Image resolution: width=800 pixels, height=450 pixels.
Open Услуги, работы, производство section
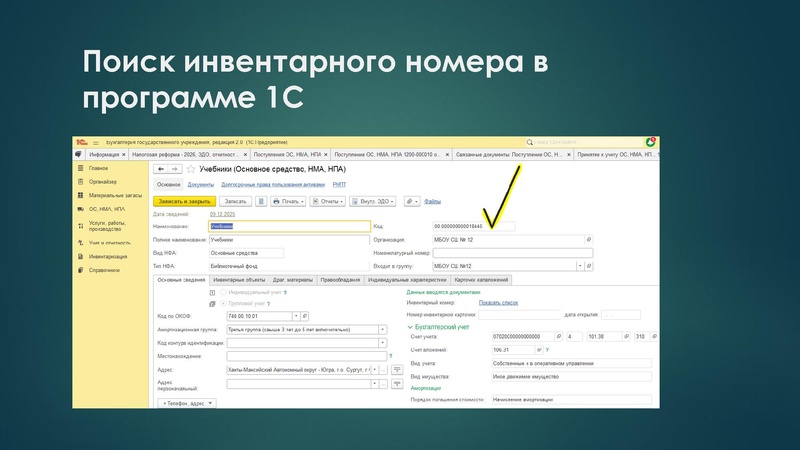[107, 226]
